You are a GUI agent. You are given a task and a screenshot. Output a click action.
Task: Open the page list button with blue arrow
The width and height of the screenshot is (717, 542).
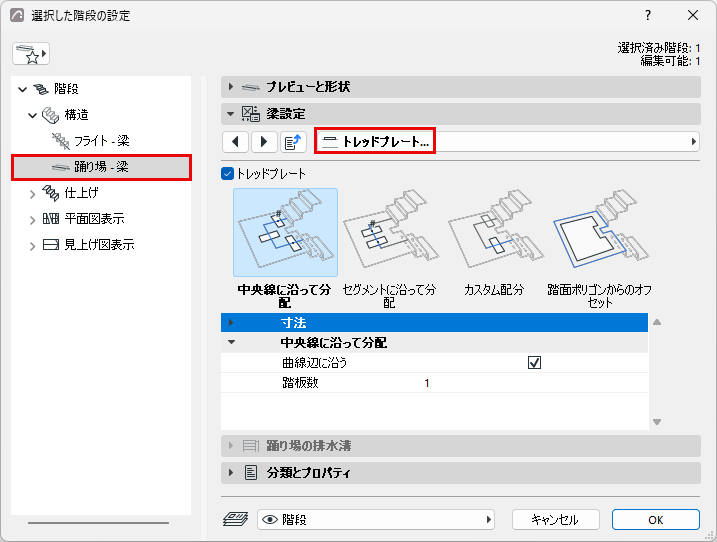(293, 142)
